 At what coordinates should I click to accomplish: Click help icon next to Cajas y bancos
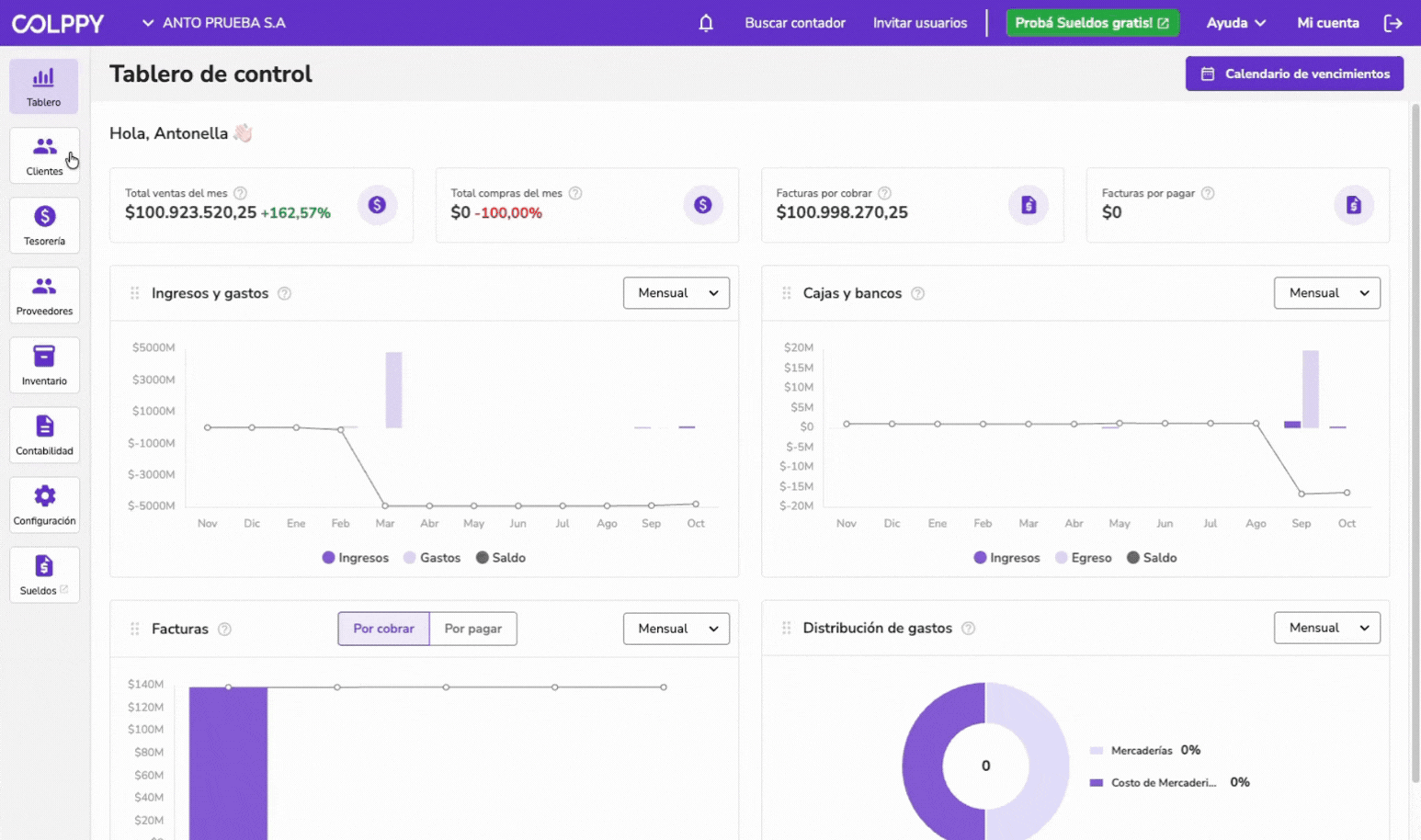point(917,293)
